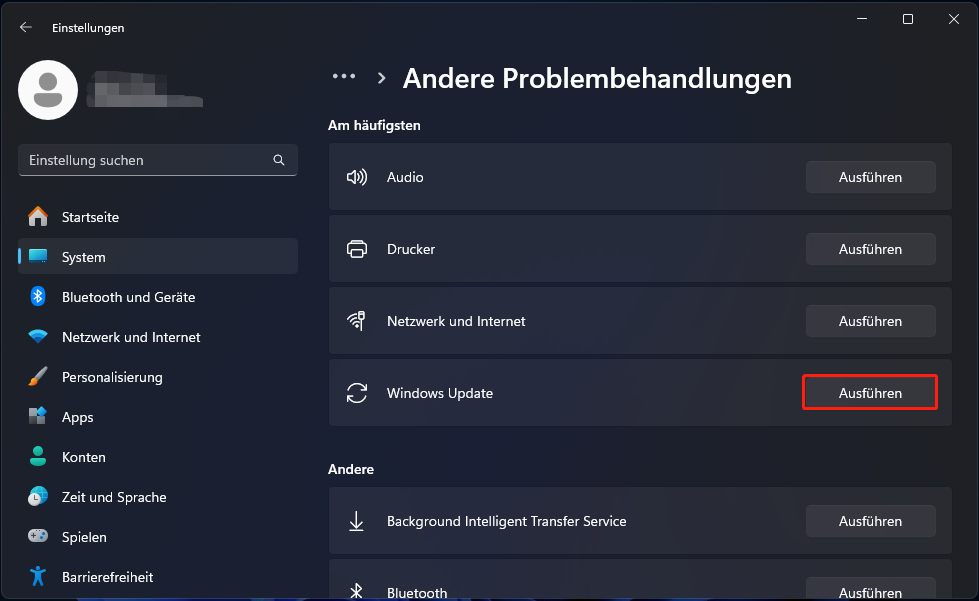This screenshot has width=979, height=601.
Task: Open the user profile avatar
Action: click(x=48, y=90)
